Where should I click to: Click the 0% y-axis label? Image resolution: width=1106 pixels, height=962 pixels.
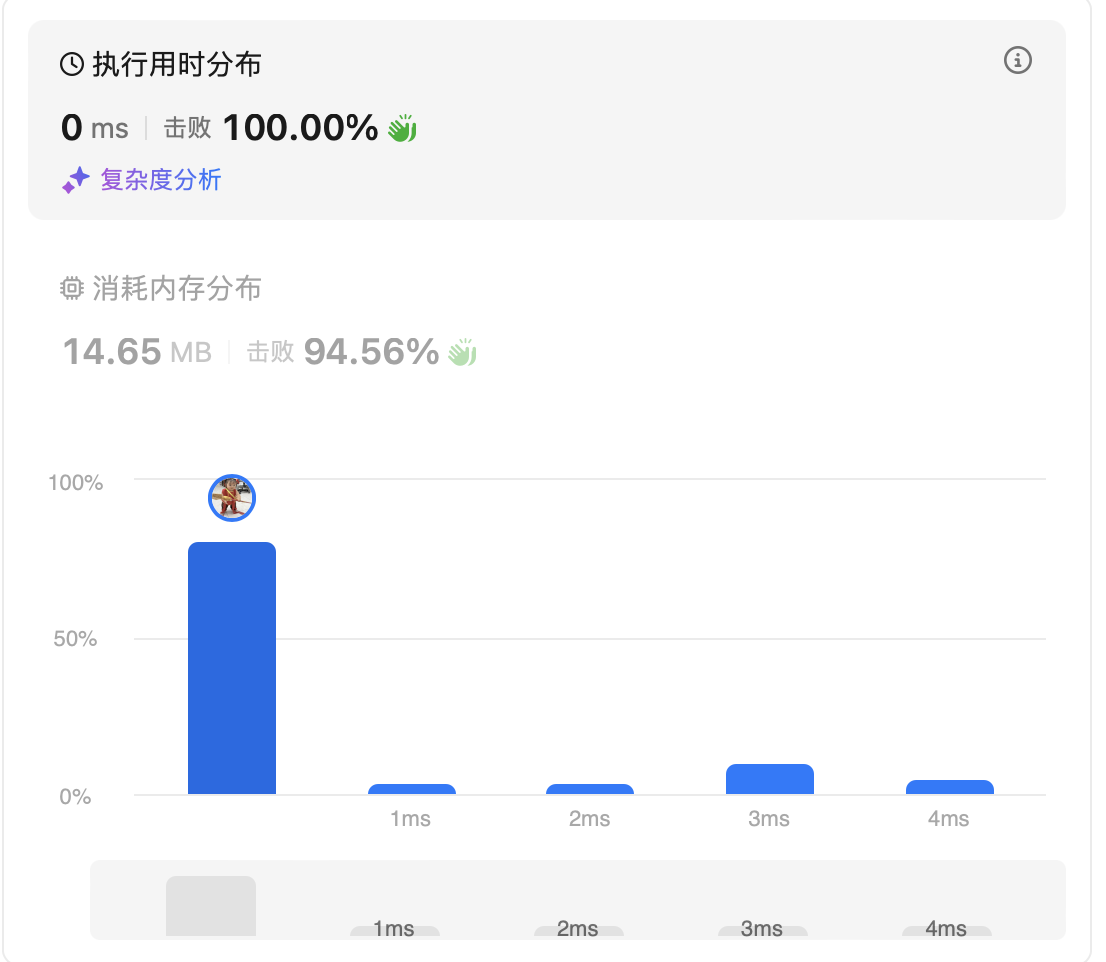(75, 797)
